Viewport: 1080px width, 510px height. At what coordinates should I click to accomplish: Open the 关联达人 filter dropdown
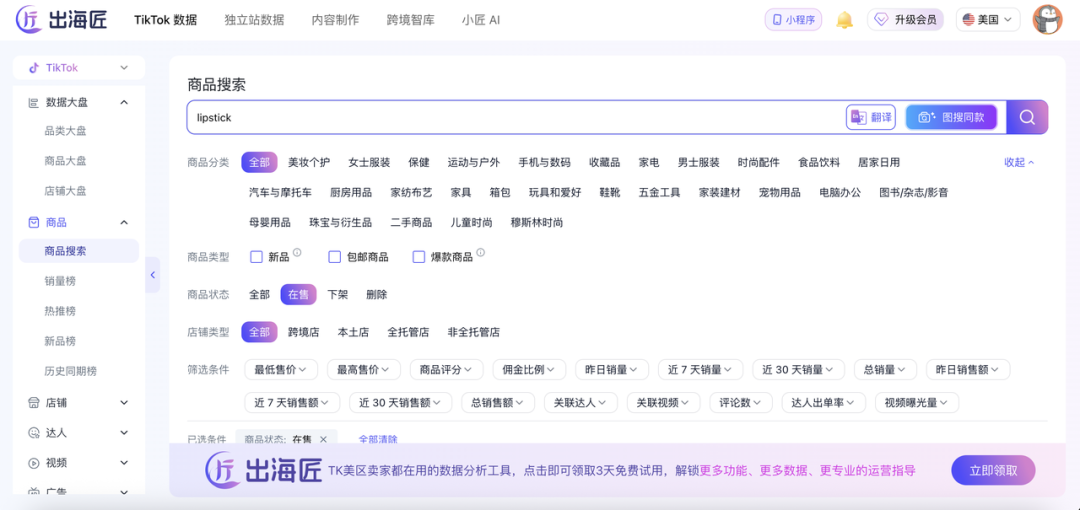581,402
